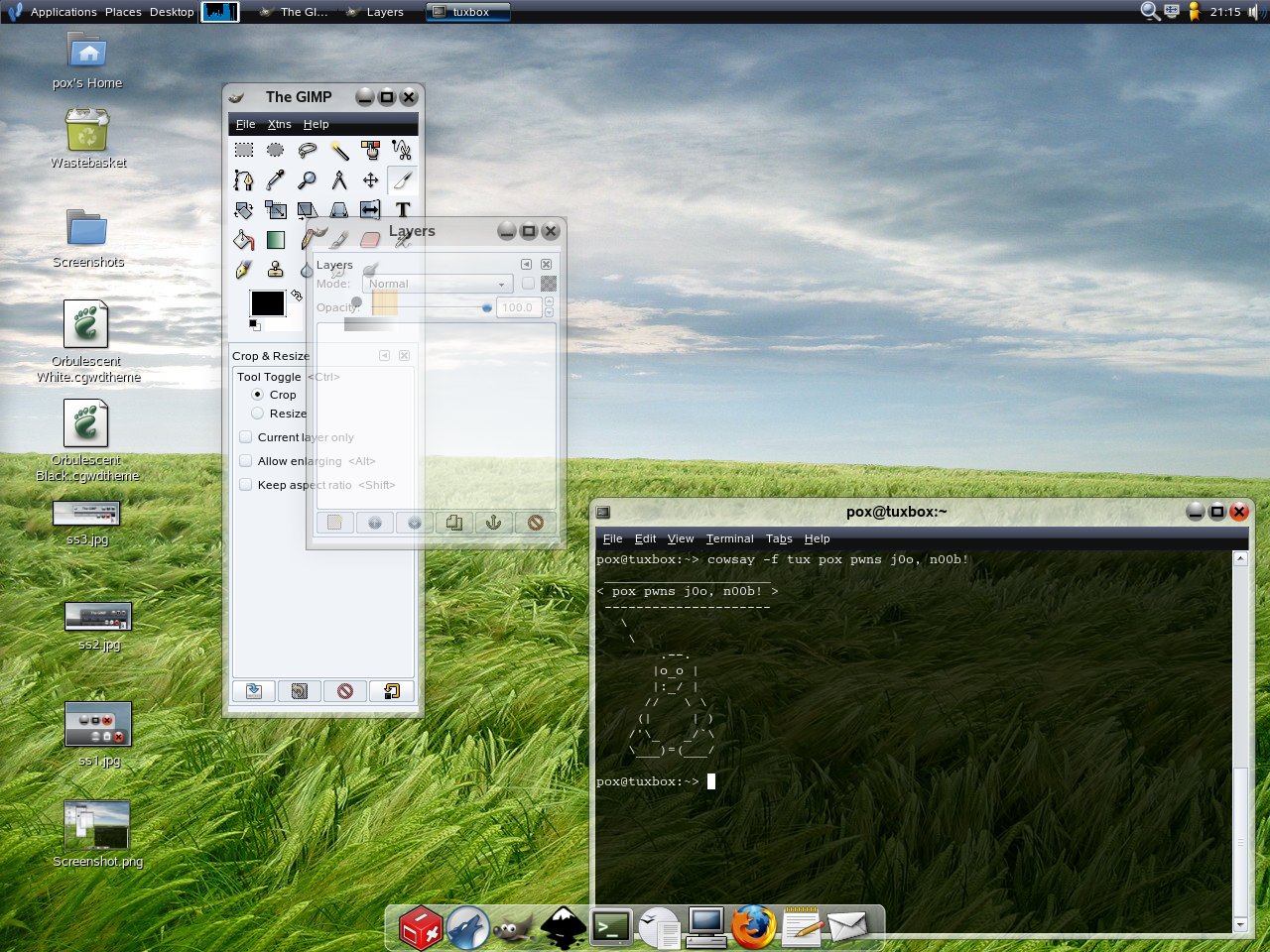This screenshot has height=952, width=1270.
Task: Click the black foreground color swatch
Action: [x=267, y=303]
